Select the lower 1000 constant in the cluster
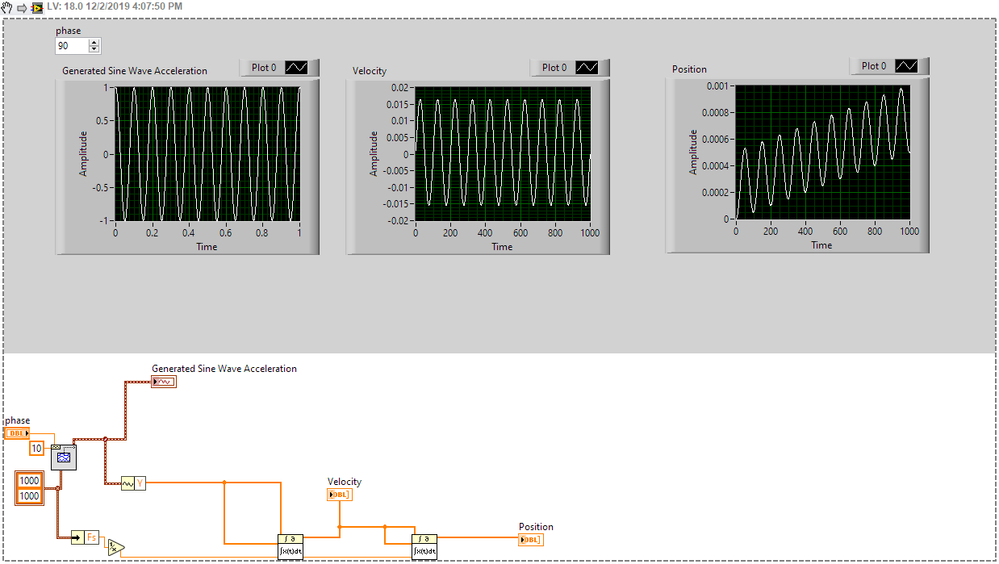Image resolution: width=999 pixels, height=564 pixels. click(29, 496)
